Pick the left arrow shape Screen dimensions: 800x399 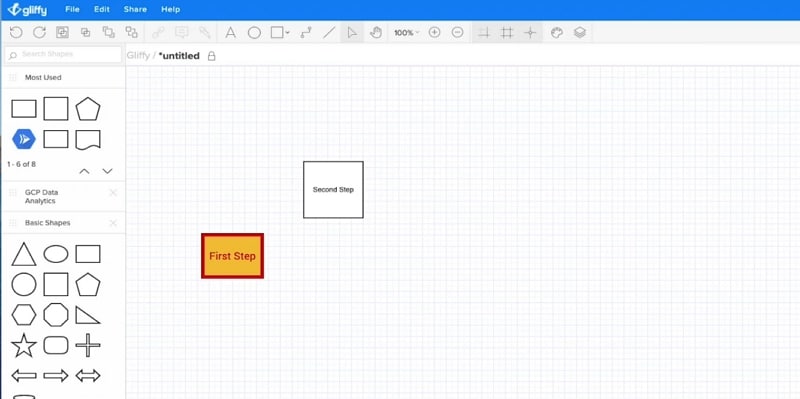click(x=24, y=376)
